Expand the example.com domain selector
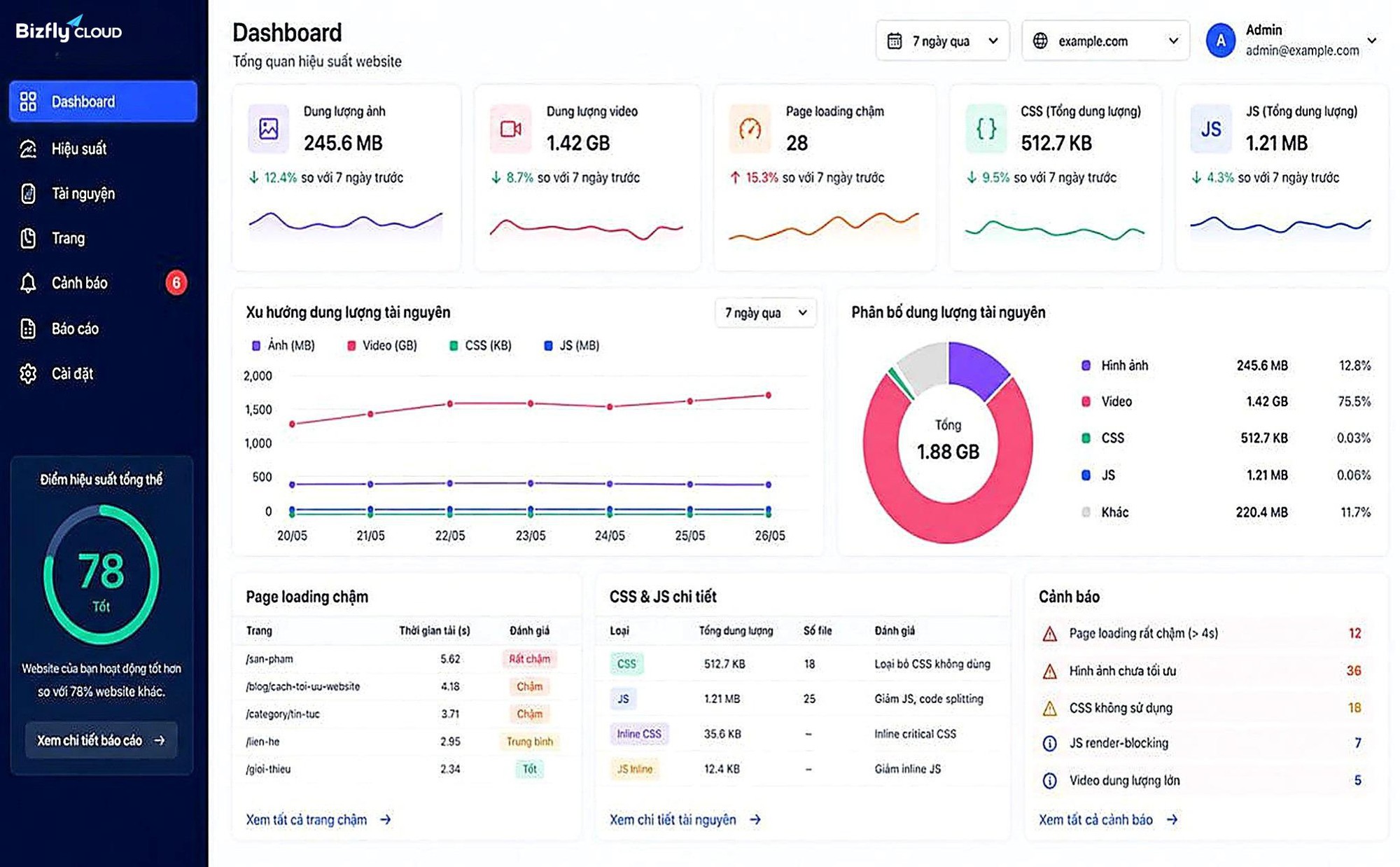Screen dimensions: 1400x867 1105,41
